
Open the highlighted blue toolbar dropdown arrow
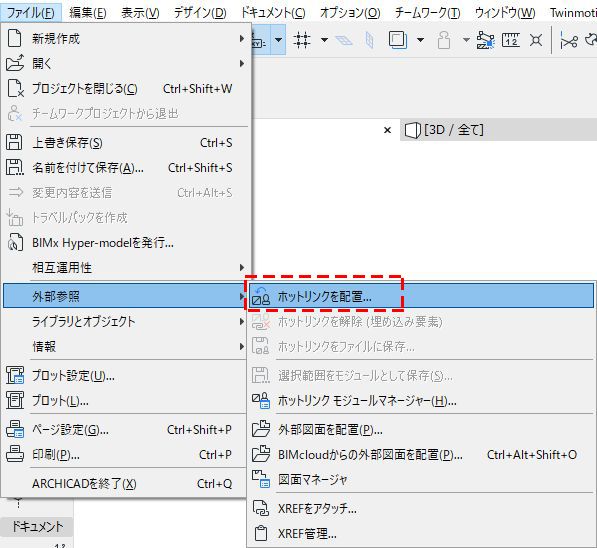[x=279, y=40]
